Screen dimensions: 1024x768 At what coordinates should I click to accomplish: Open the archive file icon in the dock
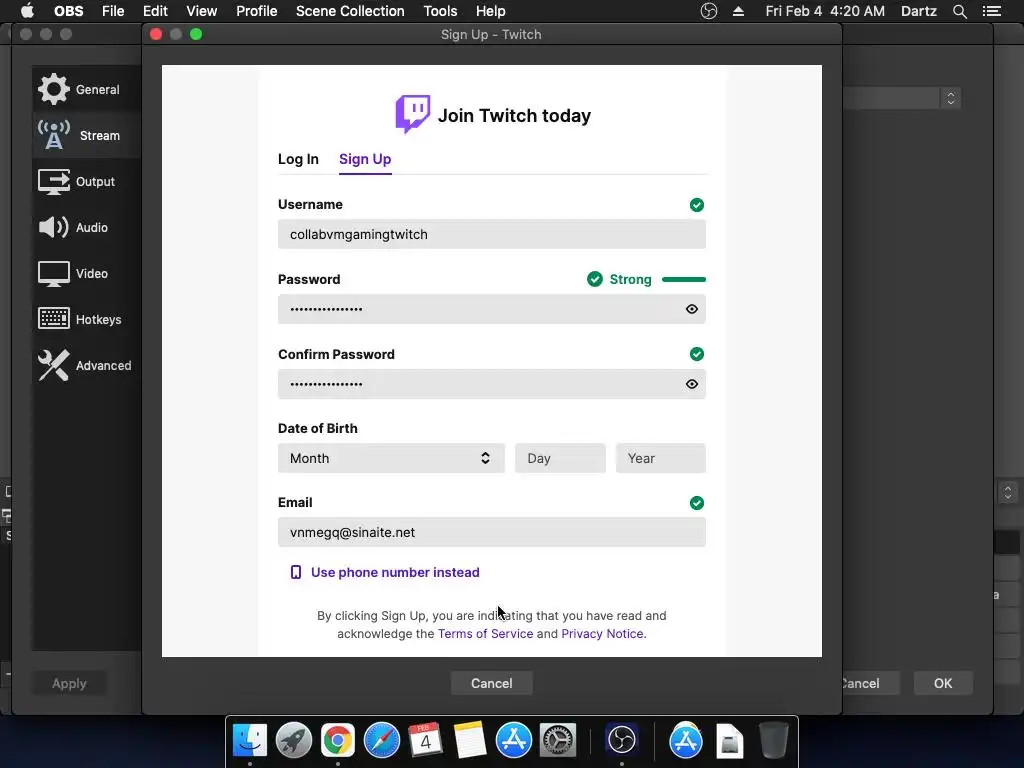729,742
